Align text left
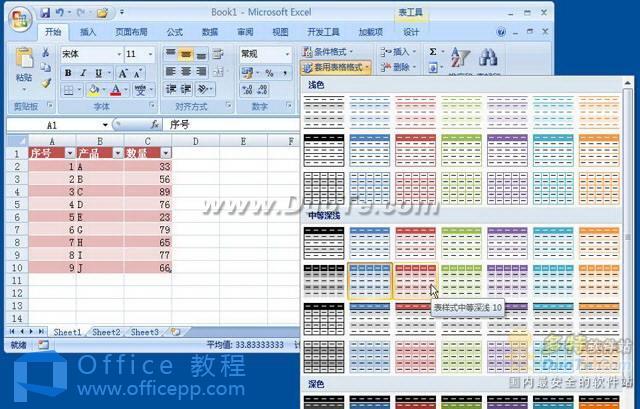This screenshot has width=640, height=409. [171, 72]
